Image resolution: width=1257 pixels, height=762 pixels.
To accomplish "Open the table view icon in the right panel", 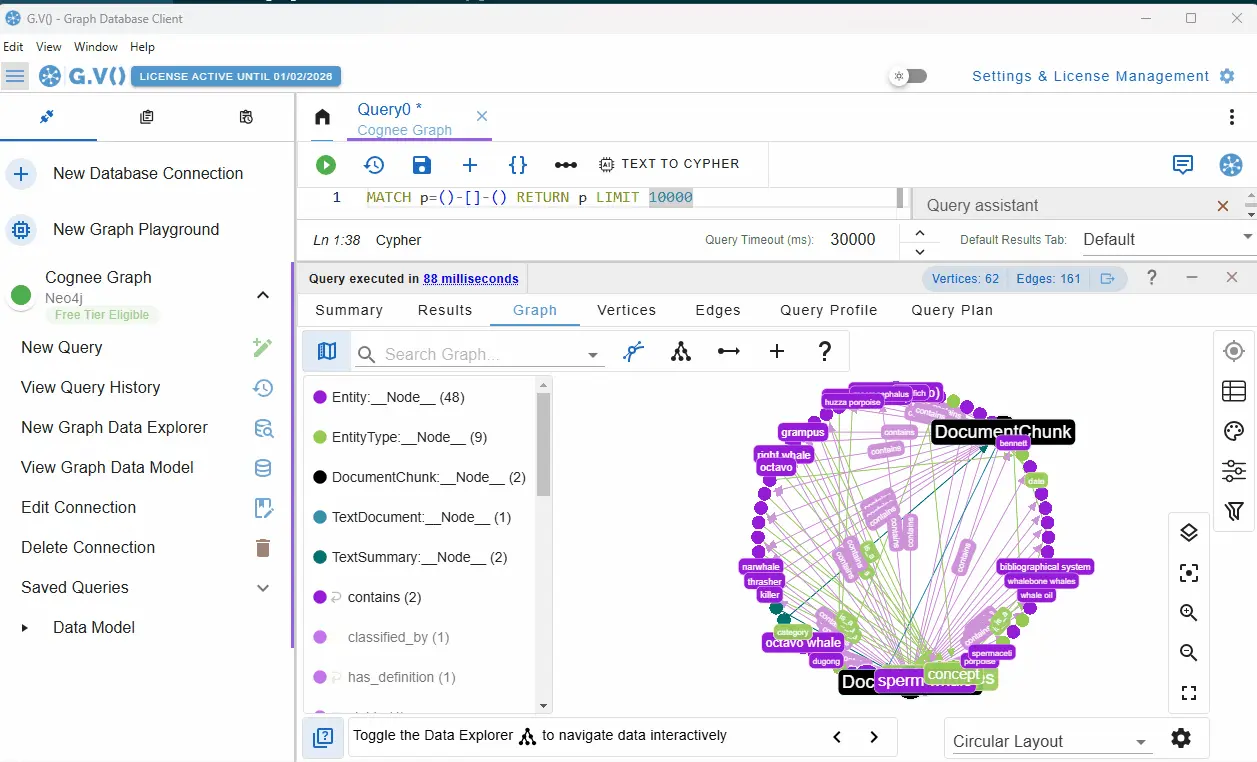I will click(1234, 391).
